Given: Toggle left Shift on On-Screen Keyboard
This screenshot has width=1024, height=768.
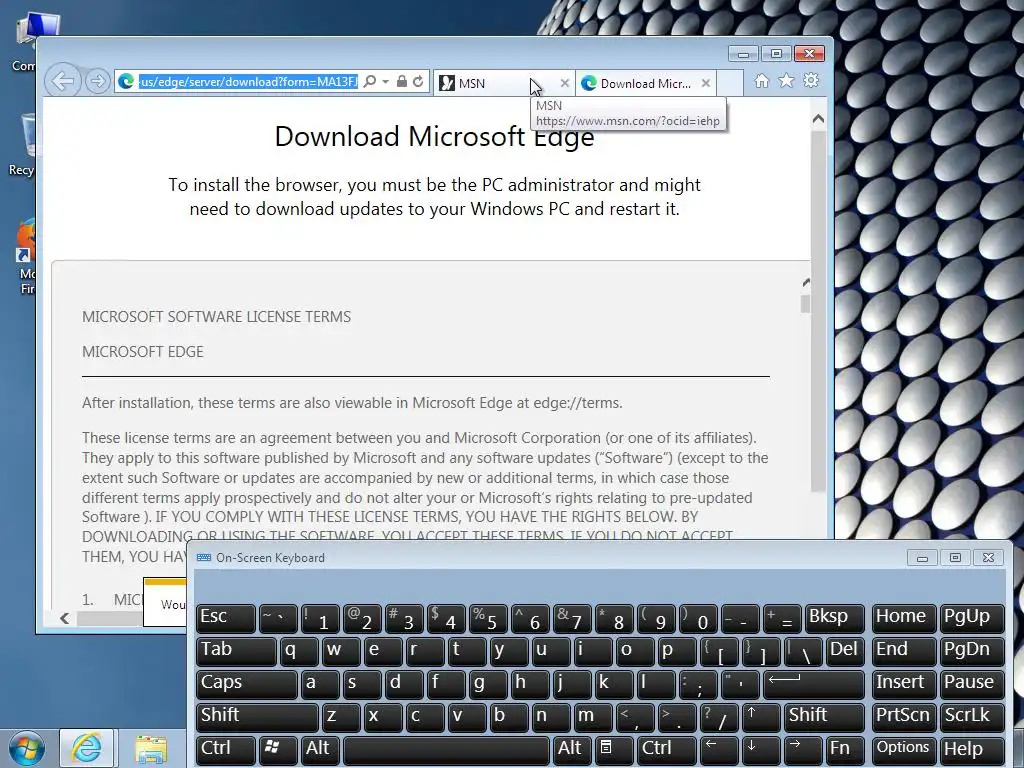Looking at the screenshot, I should (x=257, y=716).
